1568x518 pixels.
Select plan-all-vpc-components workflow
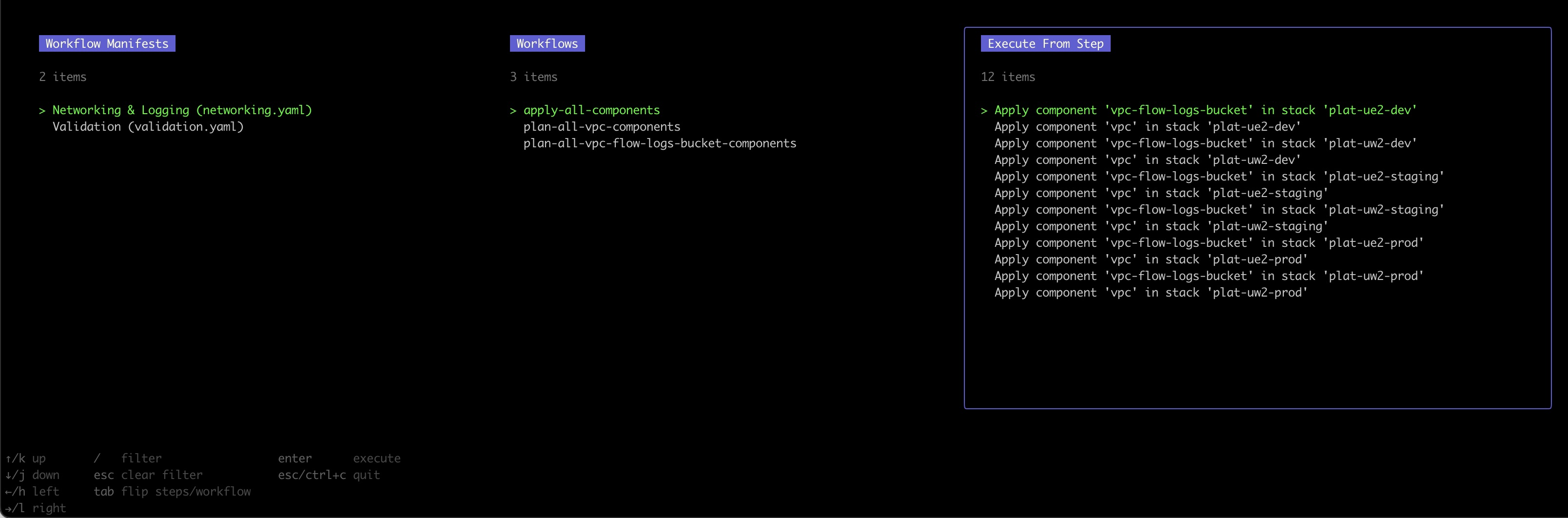pyautogui.click(x=601, y=127)
